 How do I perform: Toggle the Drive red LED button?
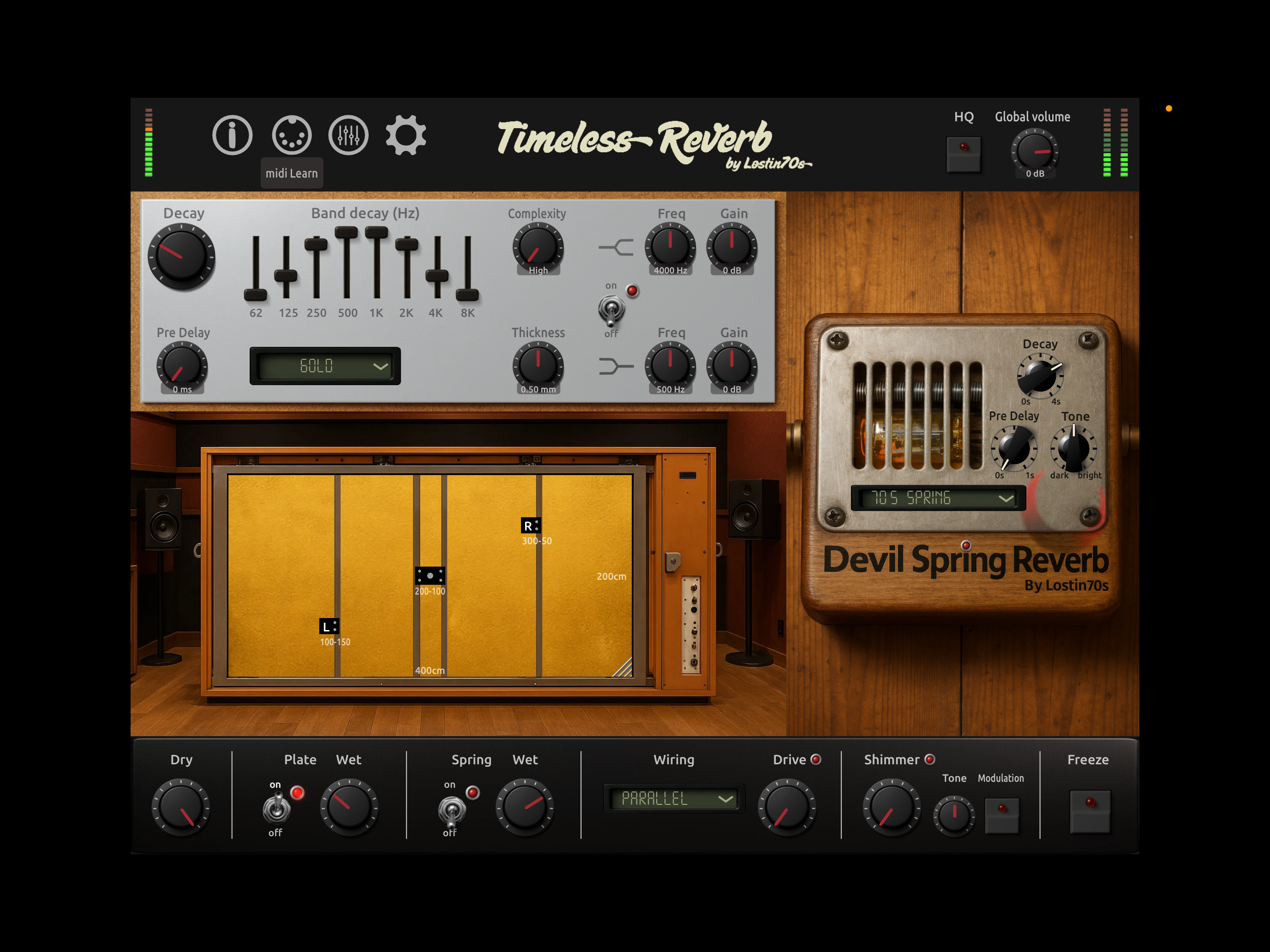[816, 759]
